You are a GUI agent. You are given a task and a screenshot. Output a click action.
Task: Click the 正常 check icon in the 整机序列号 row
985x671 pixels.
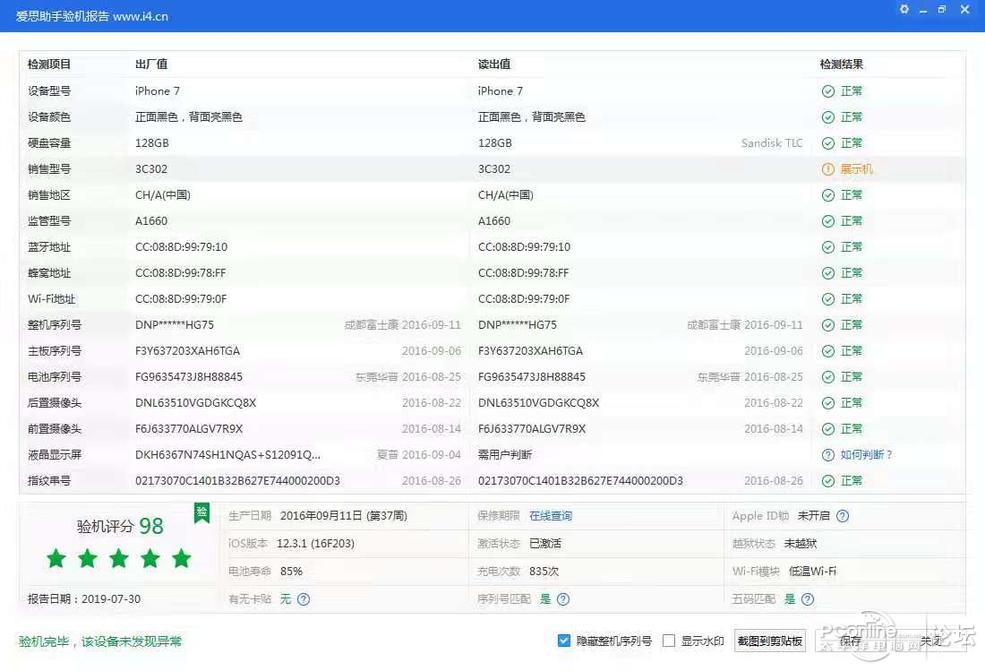tap(829, 325)
